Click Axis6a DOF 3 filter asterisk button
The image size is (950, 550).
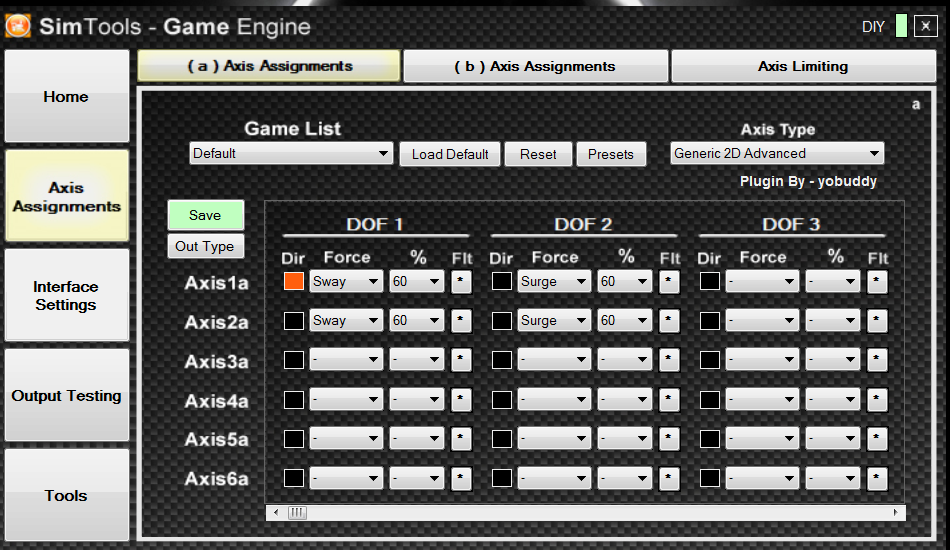pyautogui.click(x=876, y=478)
